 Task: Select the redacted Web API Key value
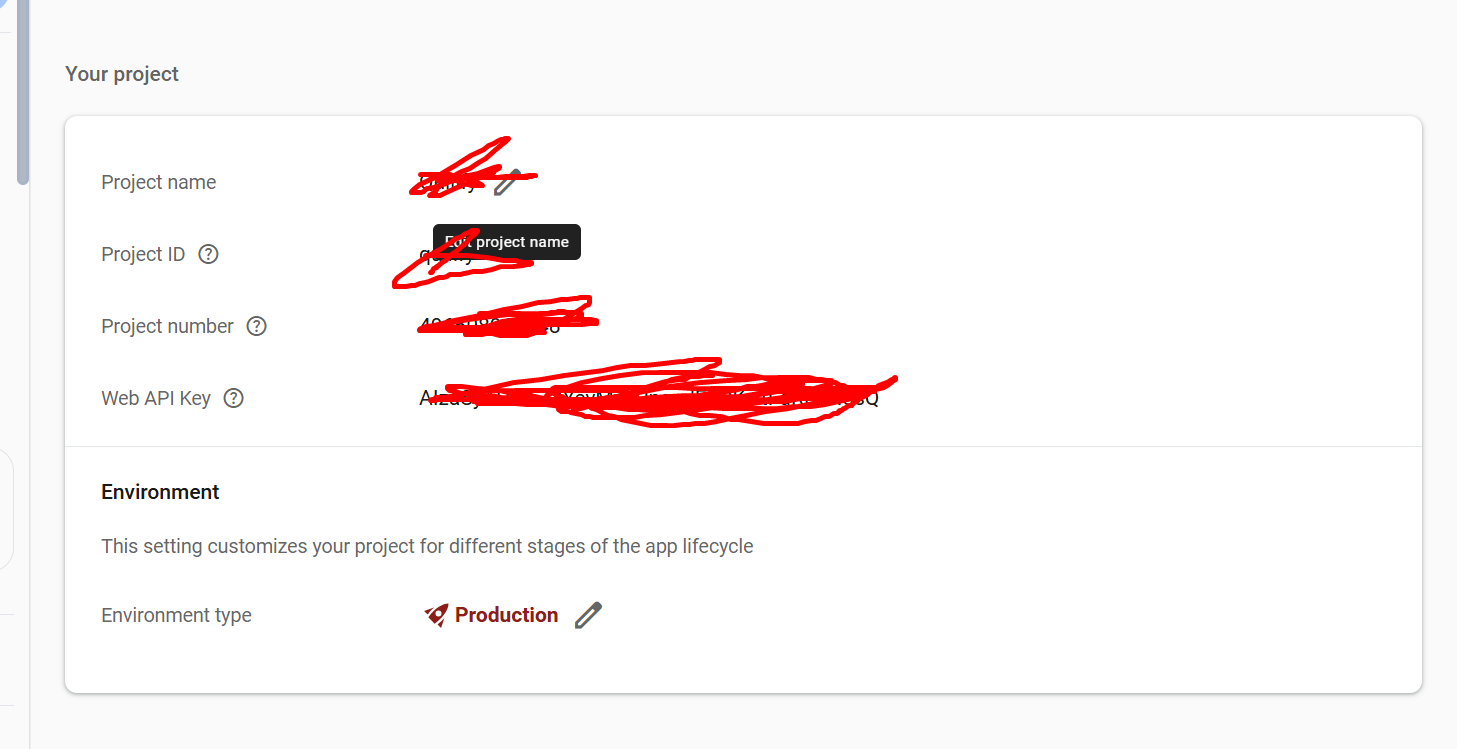click(x=649, y=398)
